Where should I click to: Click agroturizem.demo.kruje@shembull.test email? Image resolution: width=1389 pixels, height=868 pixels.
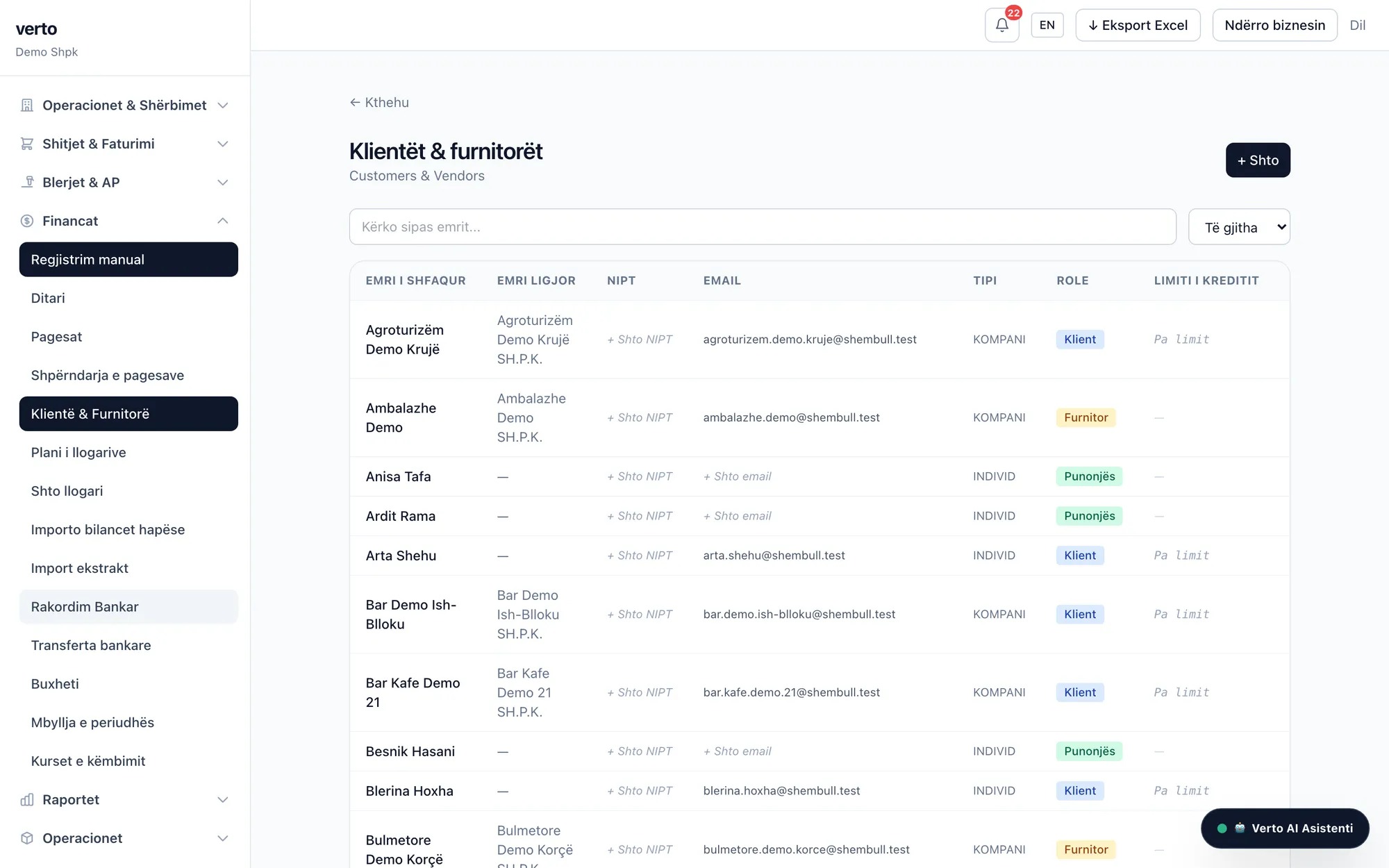click(x=810, y=340)
